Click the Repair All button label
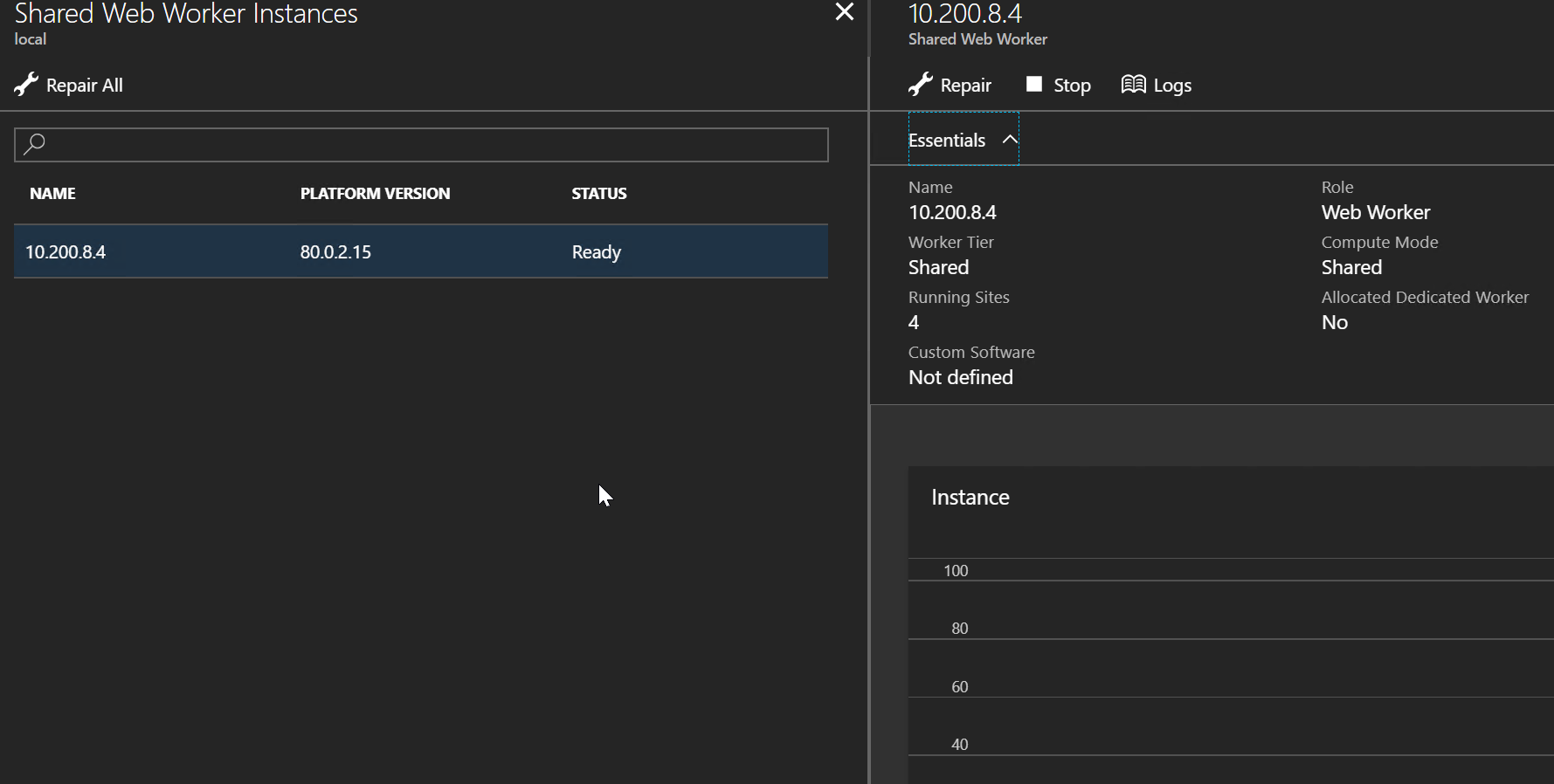Viewport: 1554px width, 784px height. [85, 86]
